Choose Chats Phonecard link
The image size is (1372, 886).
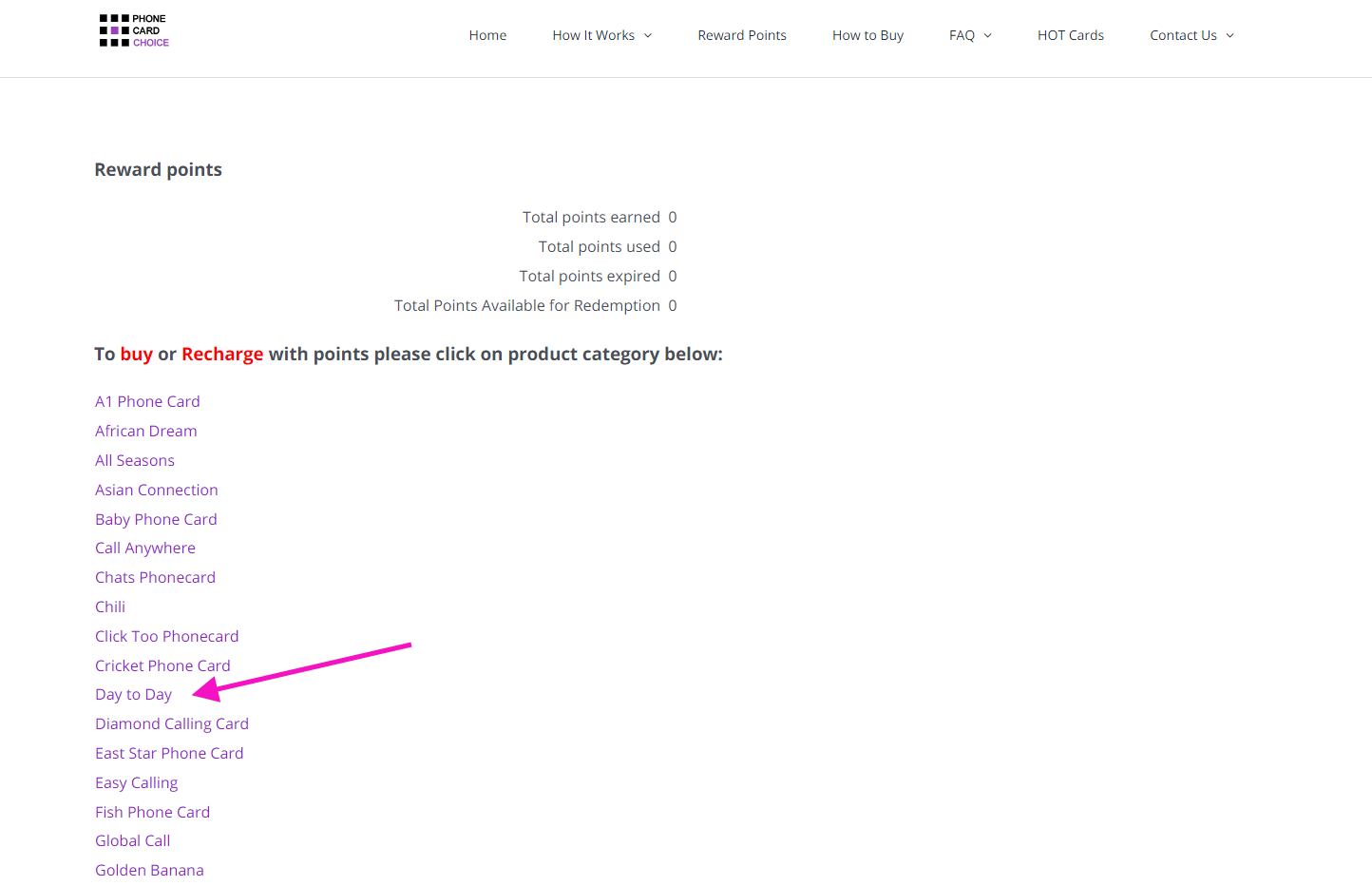coord(155,577)
